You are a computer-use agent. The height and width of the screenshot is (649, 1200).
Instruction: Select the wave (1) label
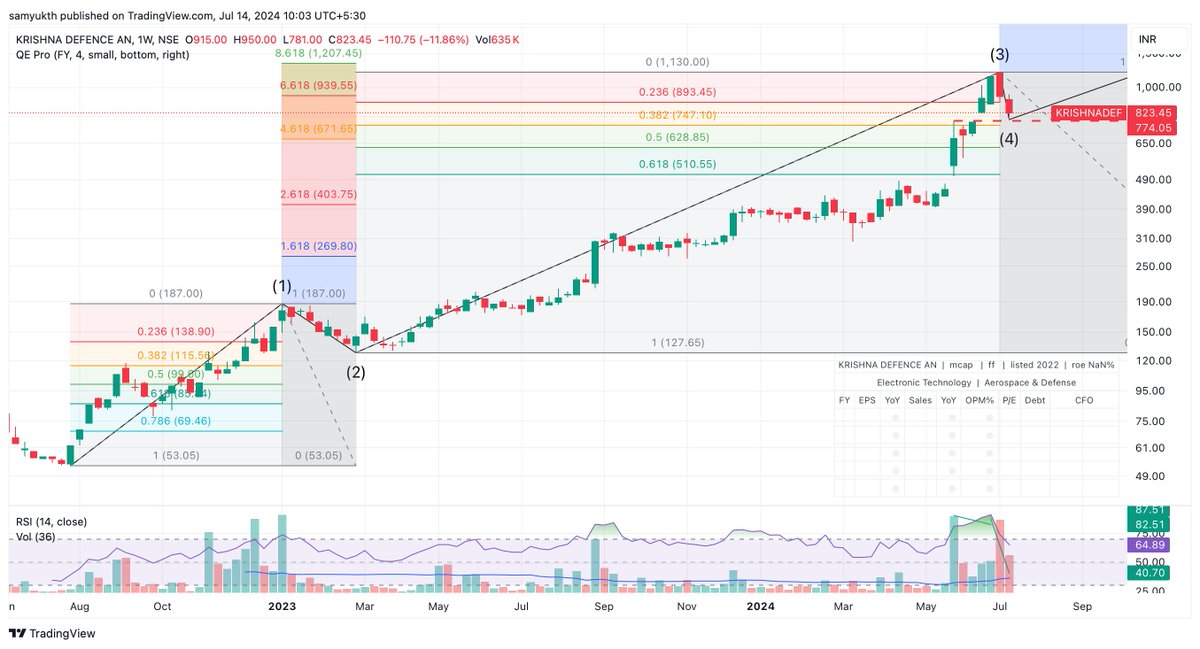(x=283, y=286)
